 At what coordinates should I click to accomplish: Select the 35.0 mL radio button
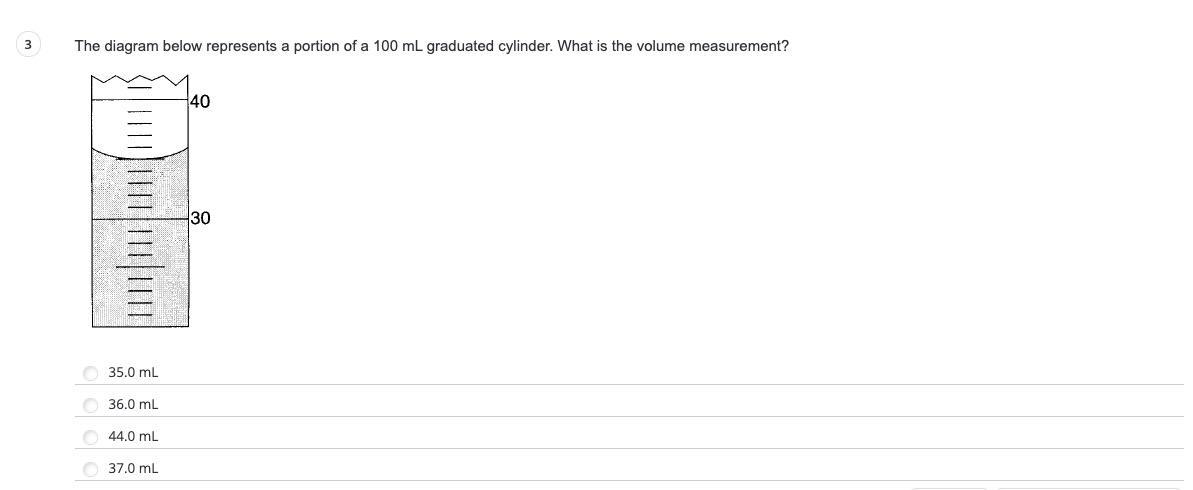point(91,373)
